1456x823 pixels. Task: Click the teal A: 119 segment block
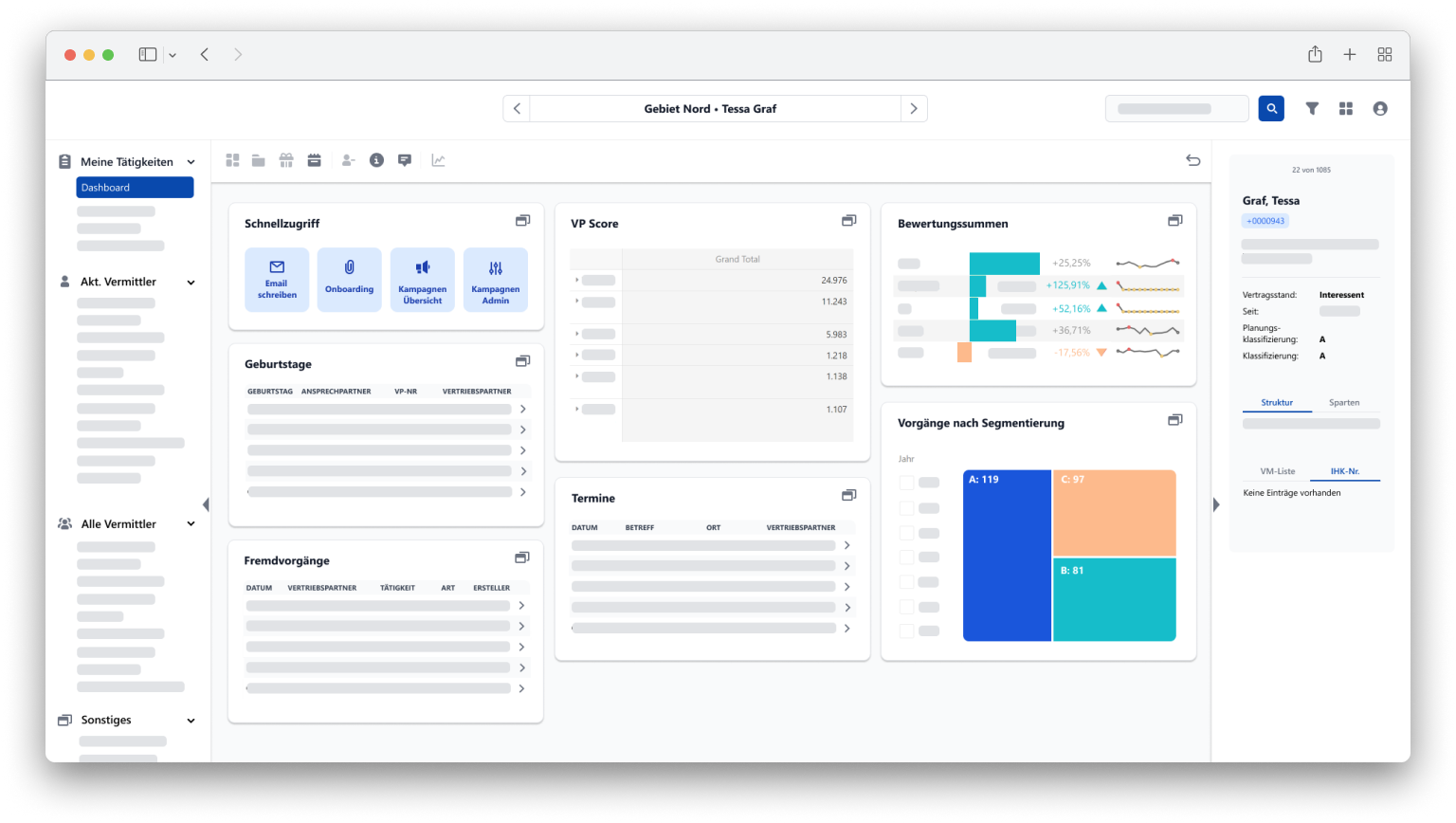1008,556
